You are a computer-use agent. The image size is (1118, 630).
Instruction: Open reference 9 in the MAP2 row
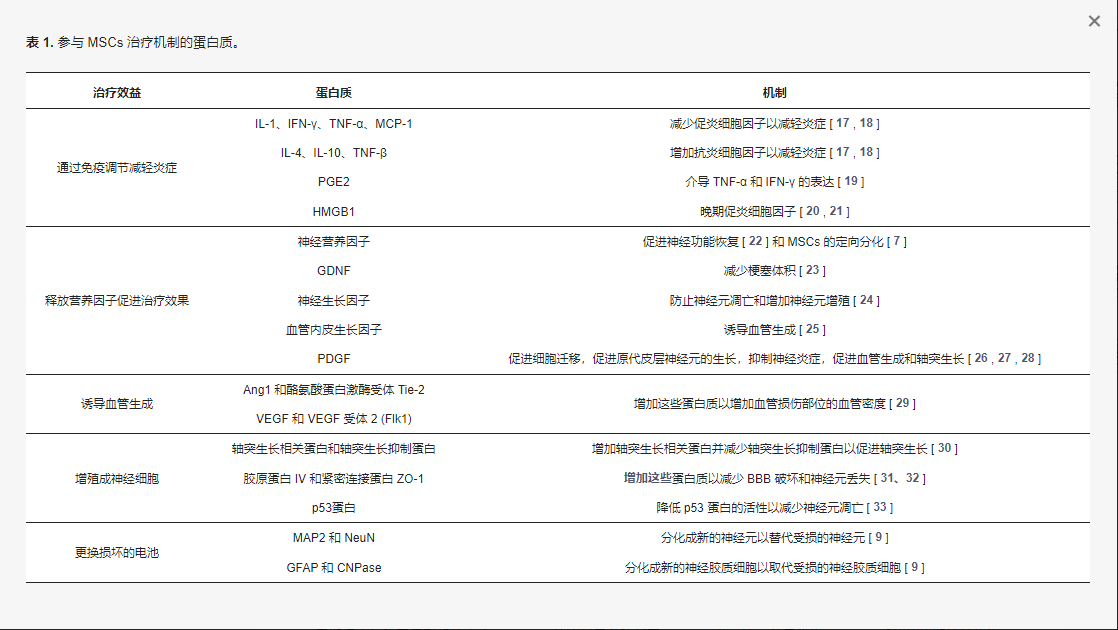click(880, 537)
